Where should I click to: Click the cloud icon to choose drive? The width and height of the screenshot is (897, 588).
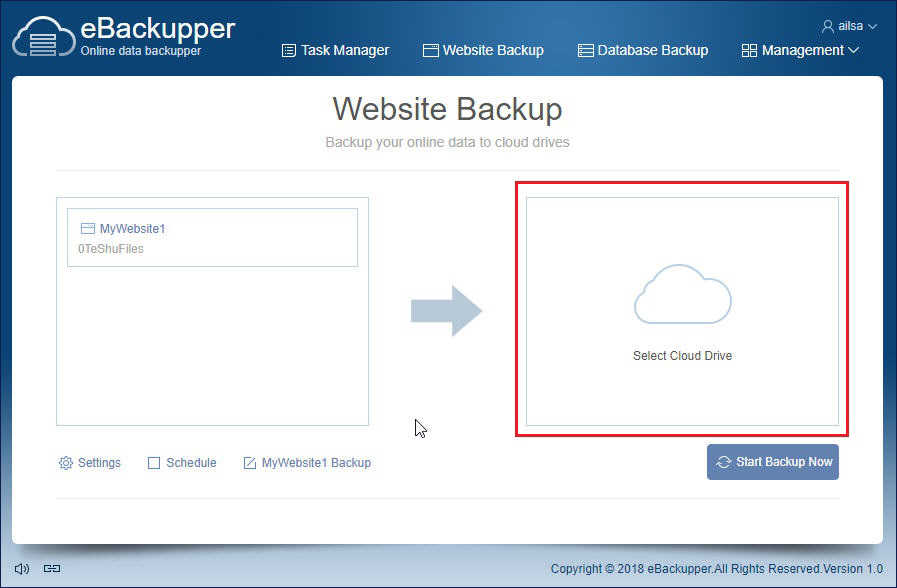coord(682,294)
